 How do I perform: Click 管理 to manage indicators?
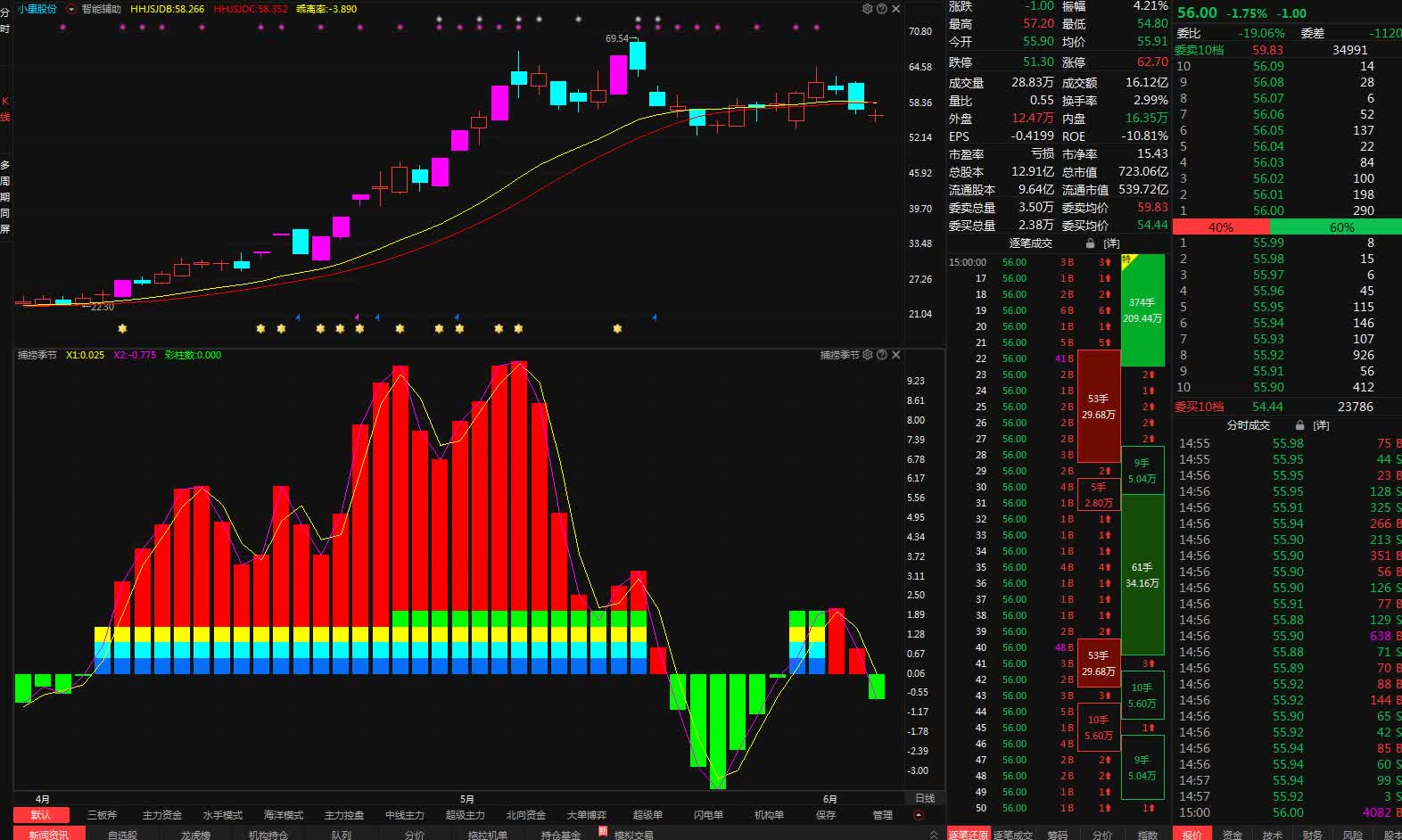point(883,815)
